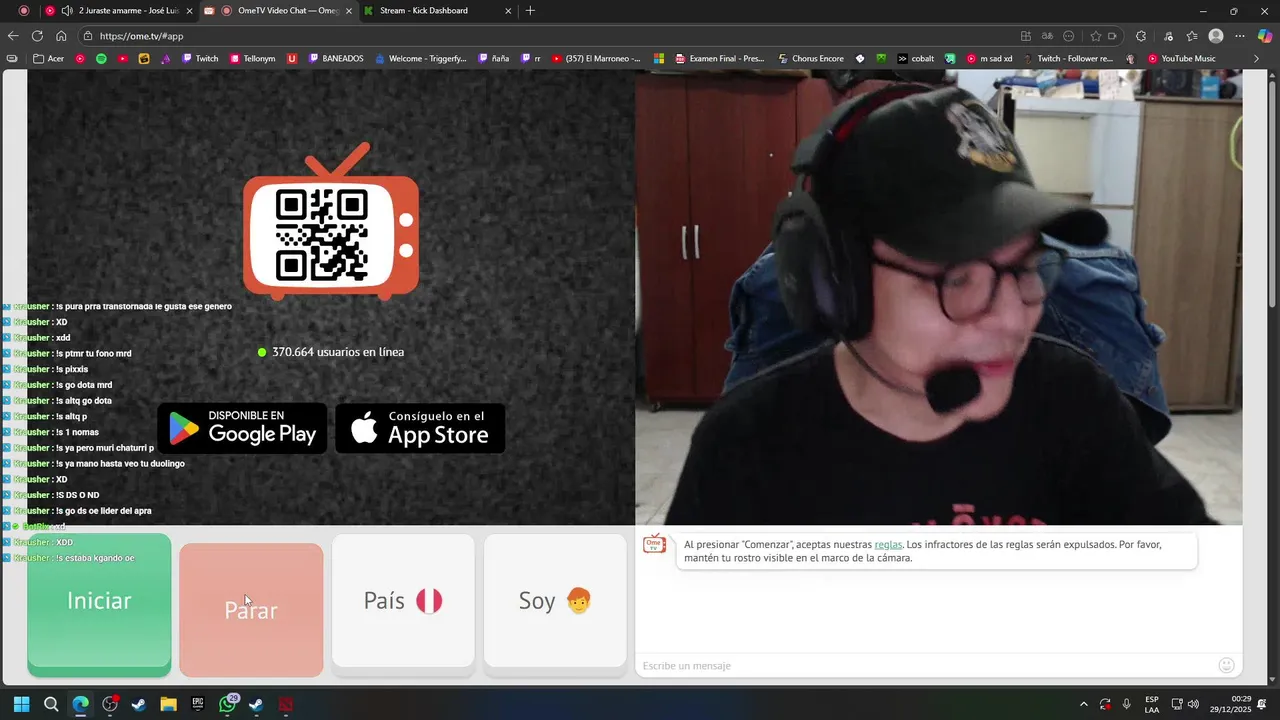Translate page using the translate icon
Viewport: 1280px width, 720px height.
coord(1048,36)
